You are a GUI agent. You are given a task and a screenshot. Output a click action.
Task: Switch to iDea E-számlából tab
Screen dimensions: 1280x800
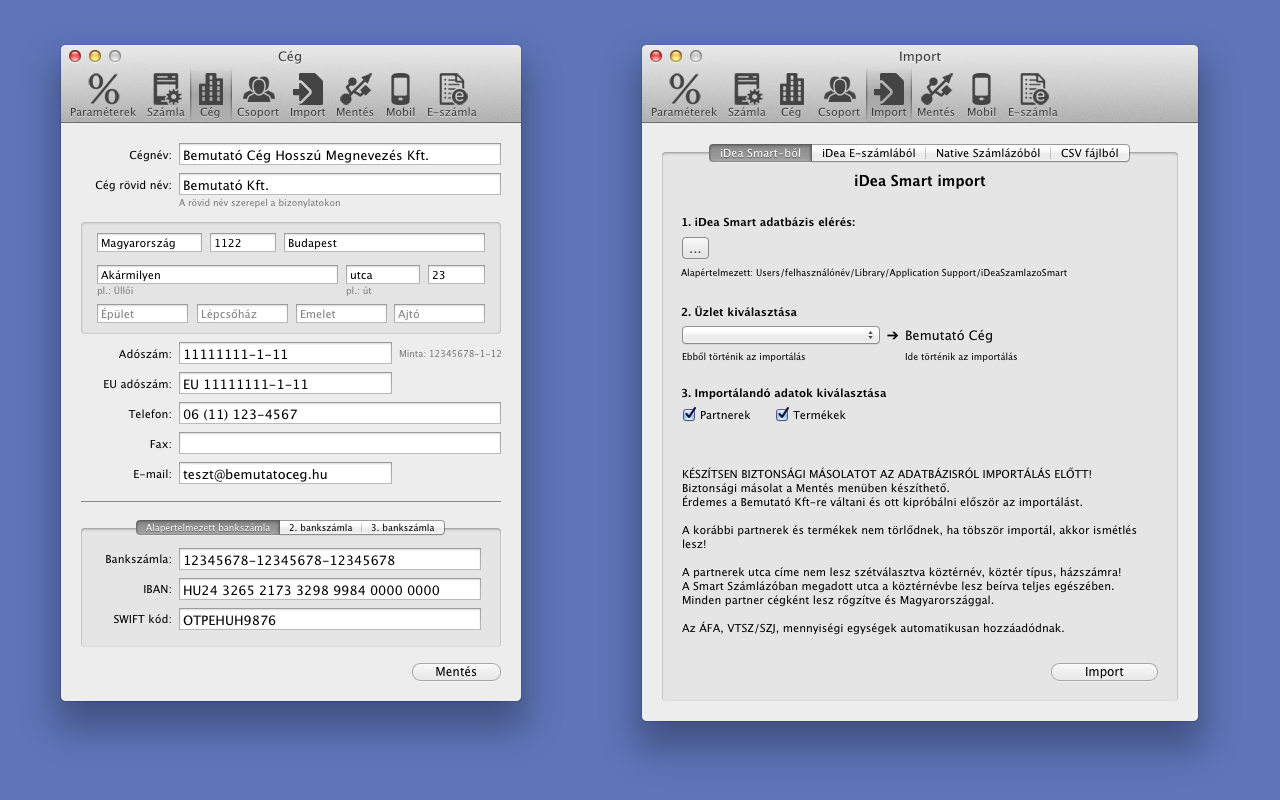(x=868, y=153)
